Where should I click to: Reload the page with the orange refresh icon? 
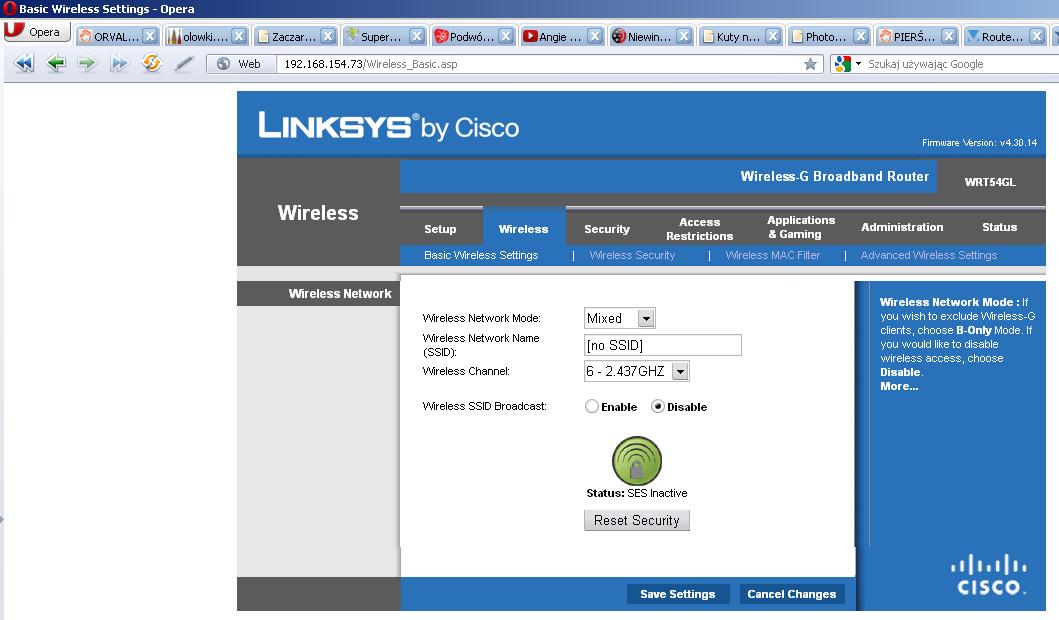point(152,63)
